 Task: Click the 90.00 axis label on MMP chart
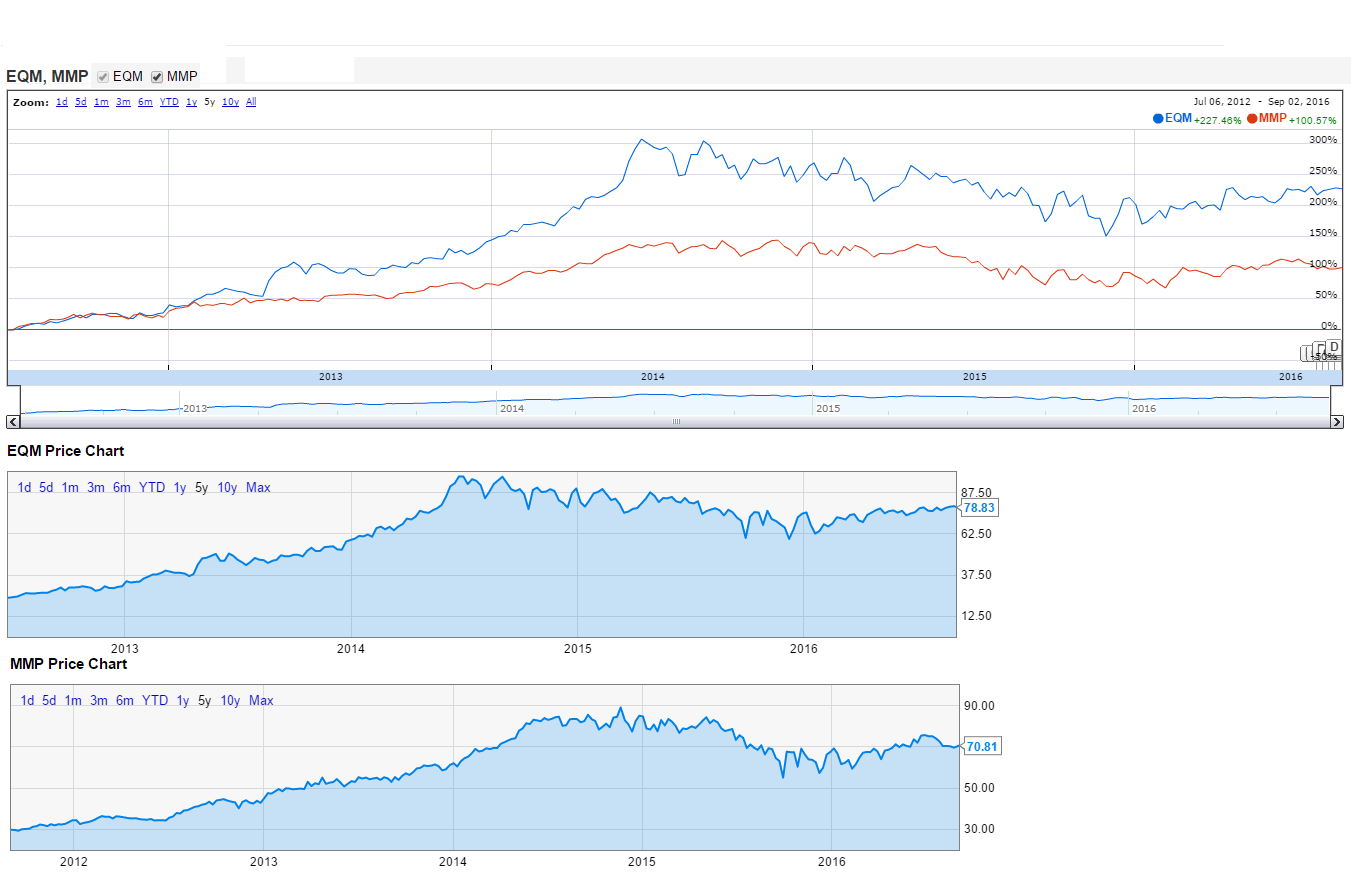[x=979, y=706]
